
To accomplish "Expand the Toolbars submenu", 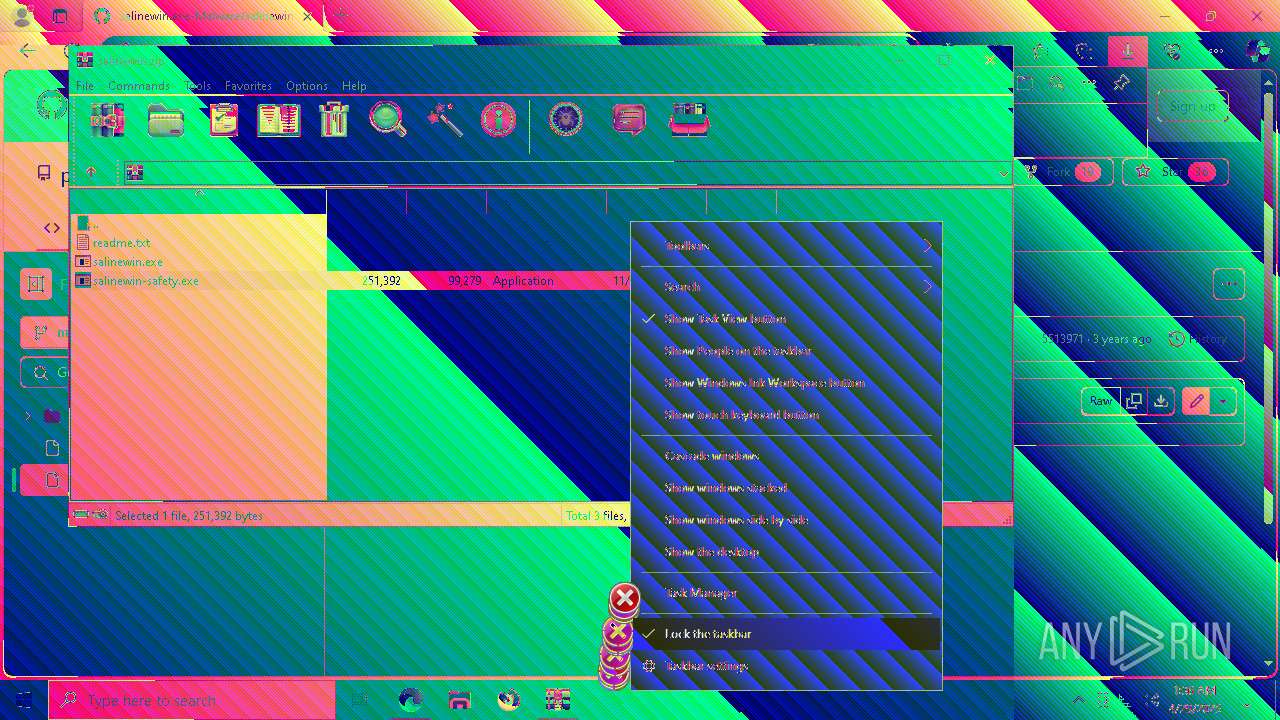I will (786, 246).
